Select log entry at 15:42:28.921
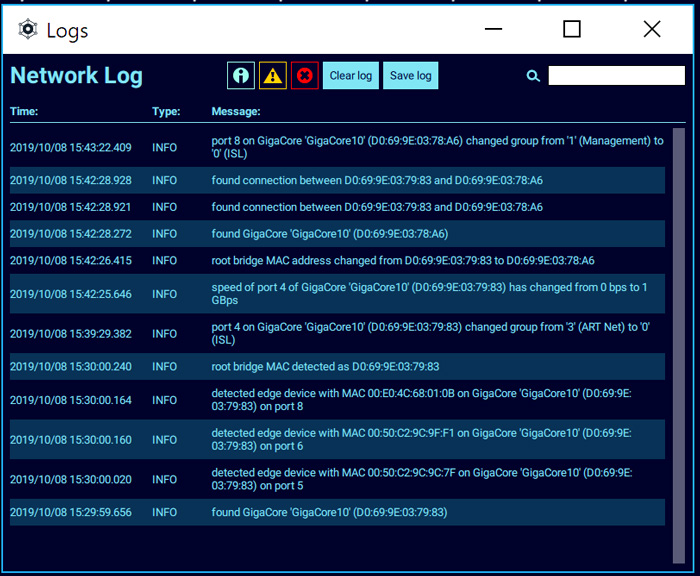 click(337, 207)
